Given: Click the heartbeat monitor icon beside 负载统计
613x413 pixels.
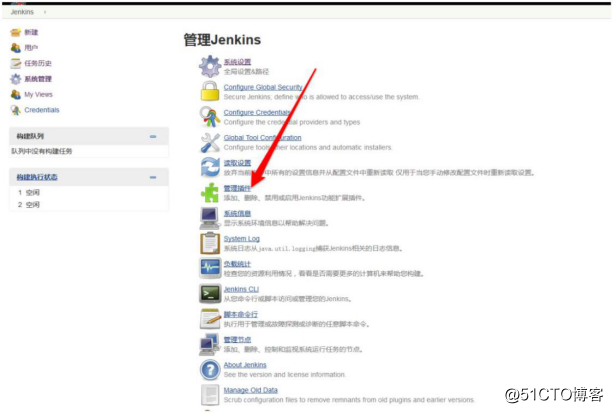Looking at the screenshot, I should pyautogui.click(x=210, y=268).
